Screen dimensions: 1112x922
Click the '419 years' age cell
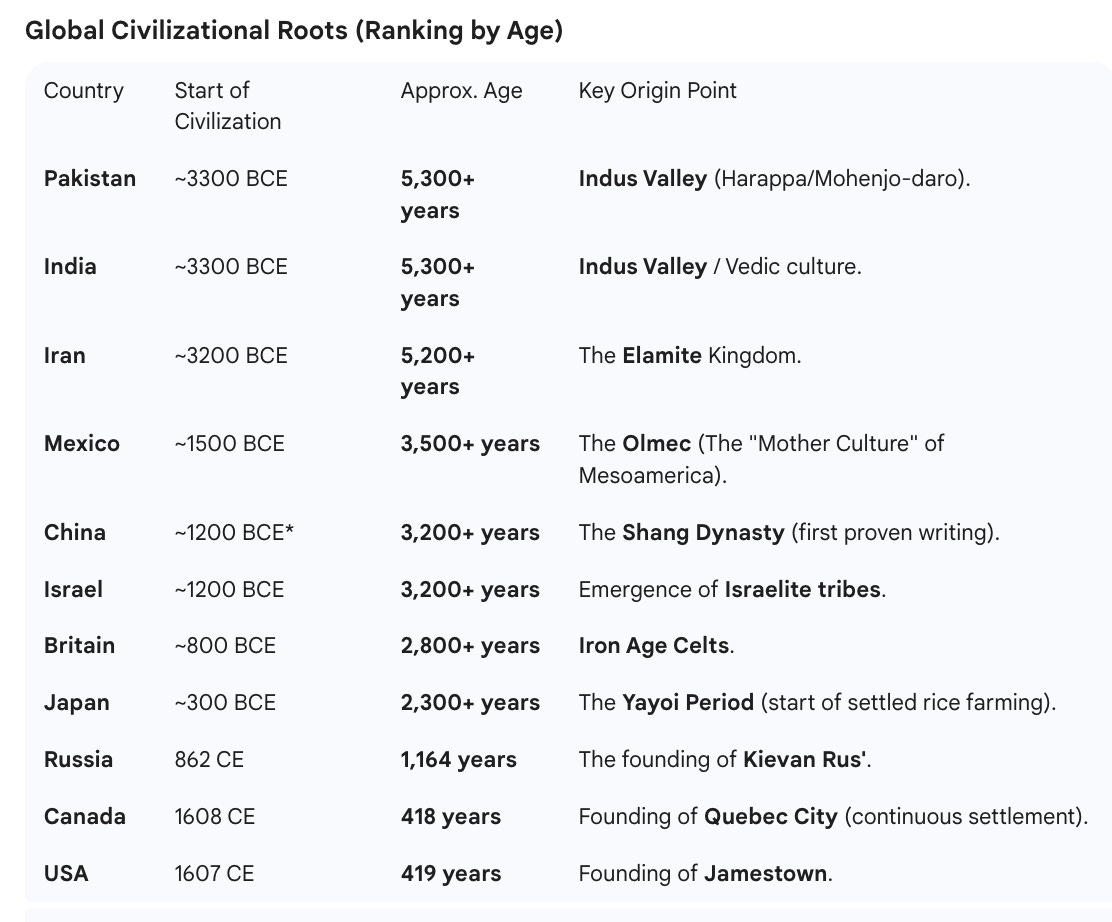tap(451, 873)
